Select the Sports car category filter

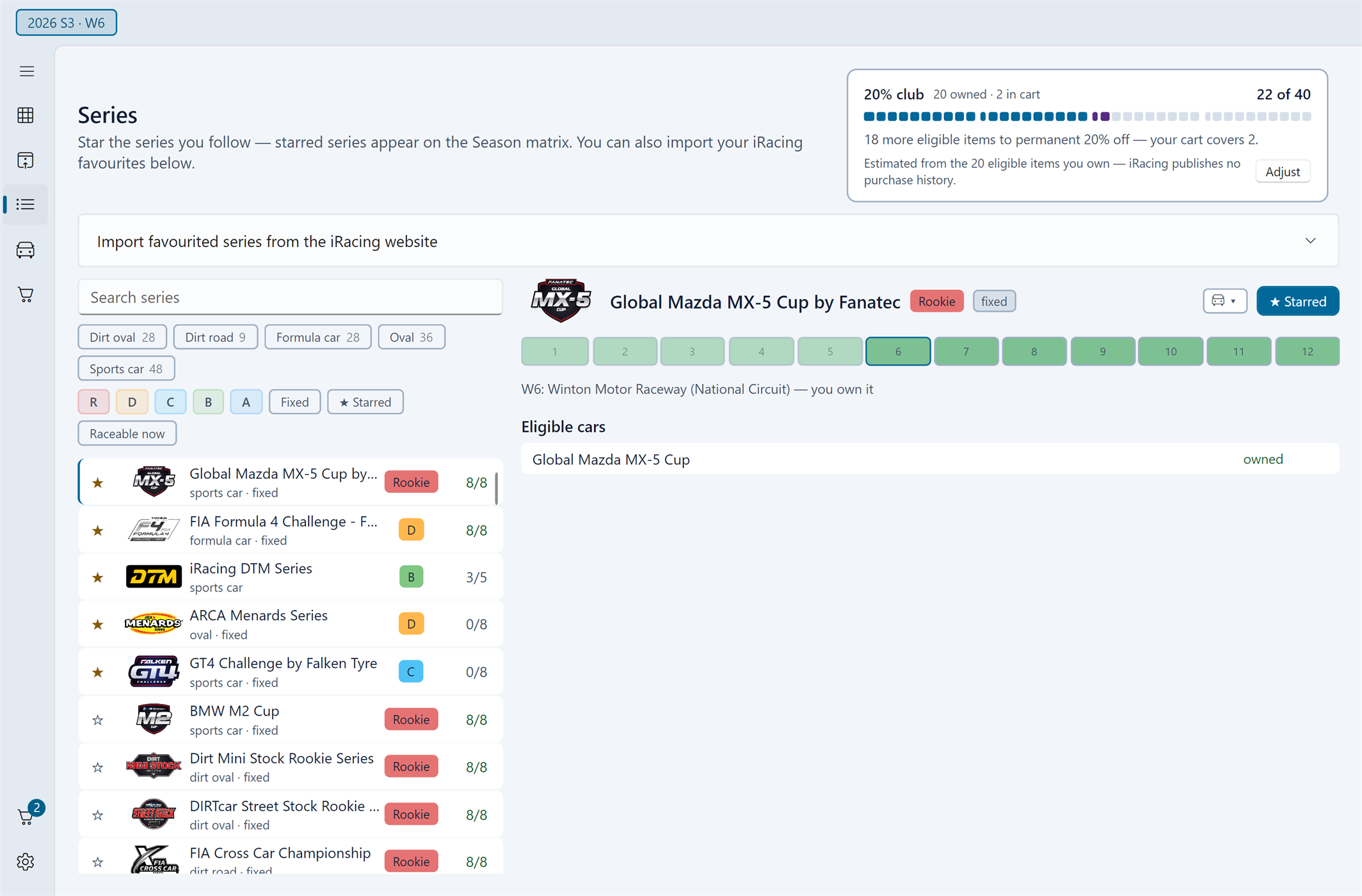[x=126, y=369]
